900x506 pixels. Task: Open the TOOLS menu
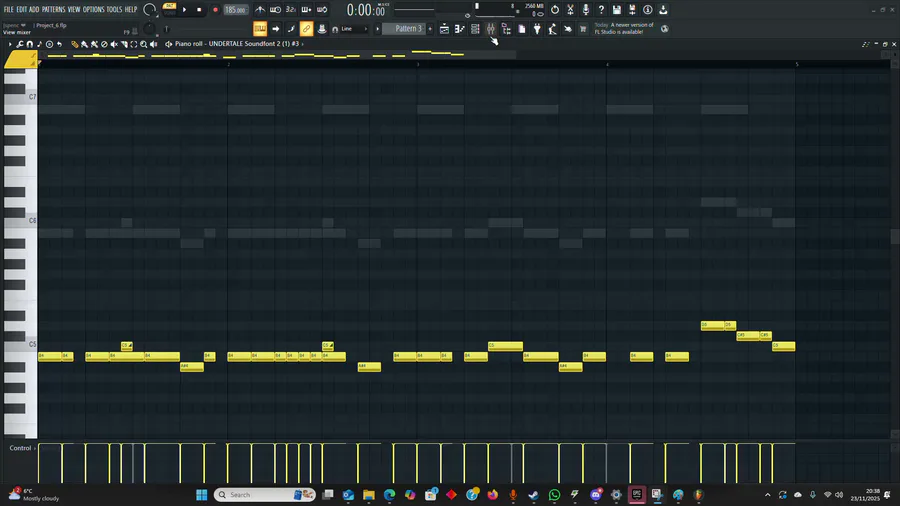point(114,10)
